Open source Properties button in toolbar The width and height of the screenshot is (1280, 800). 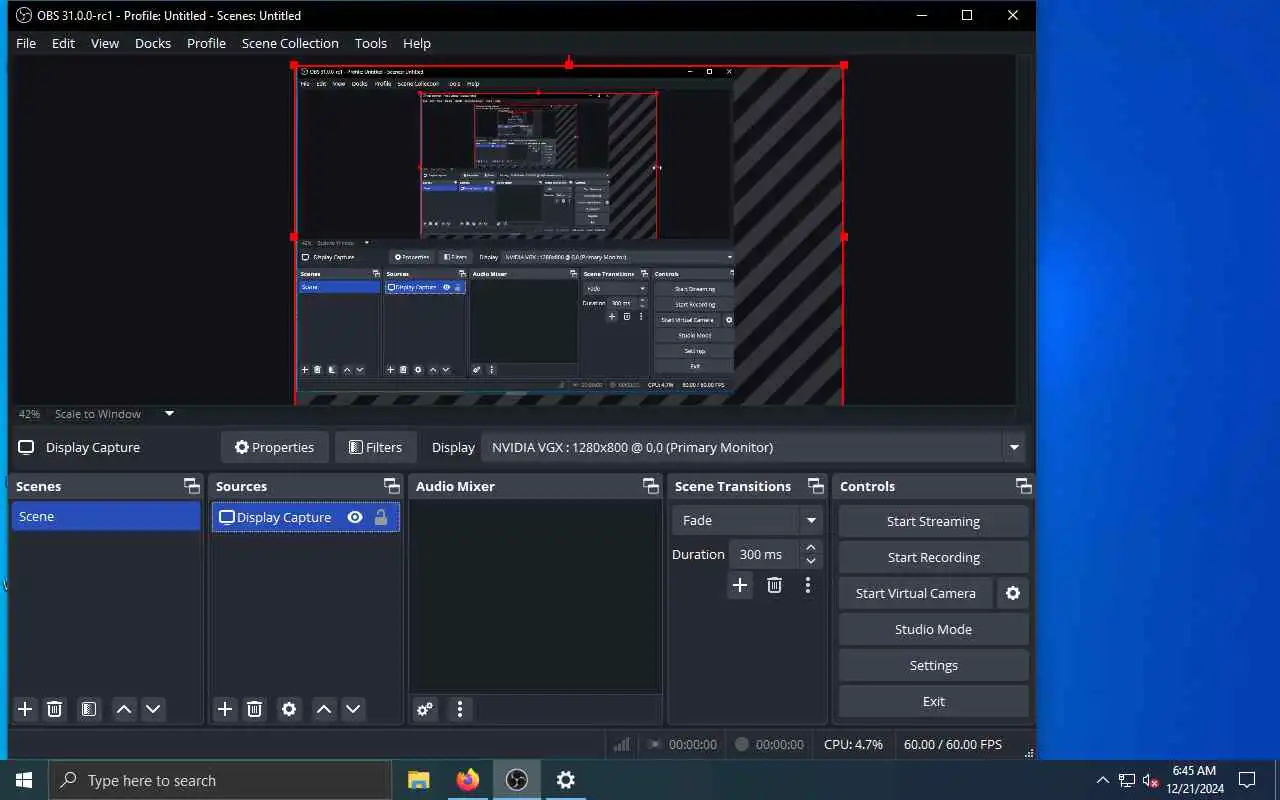[x=275, y=447]
